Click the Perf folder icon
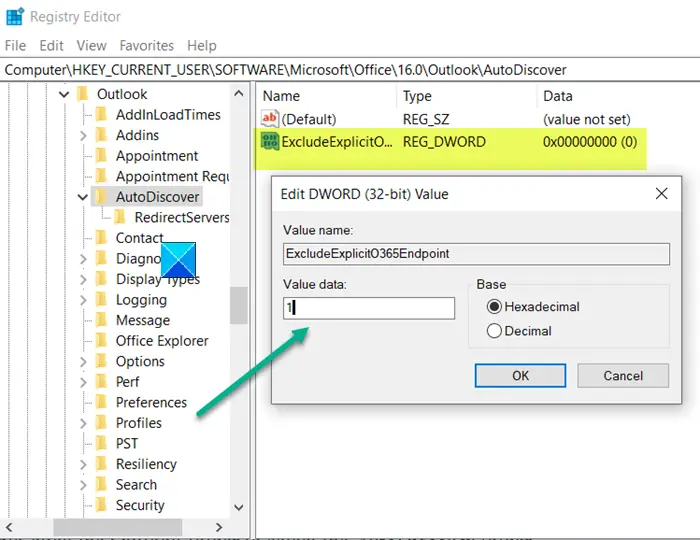Image resolution: width=700 pixels, height=540 pixels. [102, 382]
